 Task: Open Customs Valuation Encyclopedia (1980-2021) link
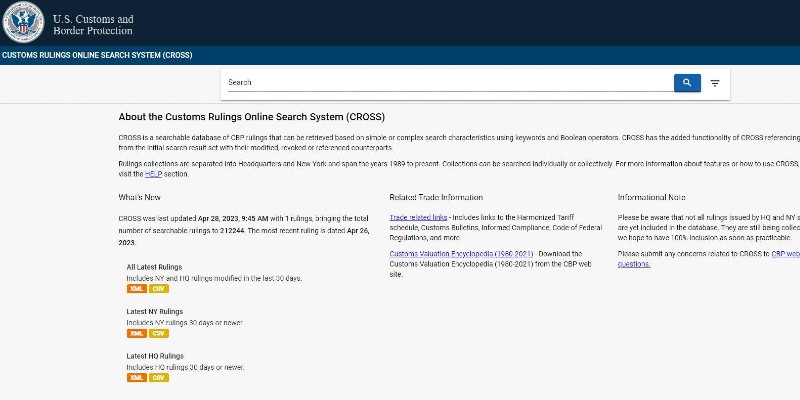[461, 254]
